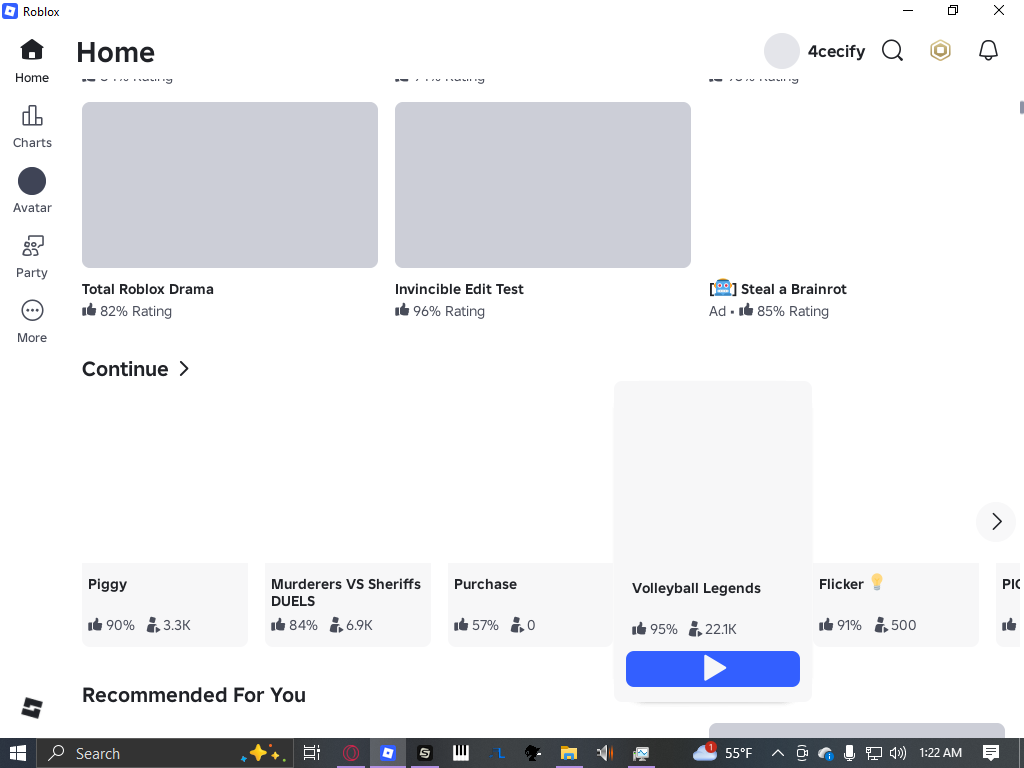The height and width of the screenshot is (768, 1024).
Task: Click the Volleyball Legends title
Action: coord(696,588)
